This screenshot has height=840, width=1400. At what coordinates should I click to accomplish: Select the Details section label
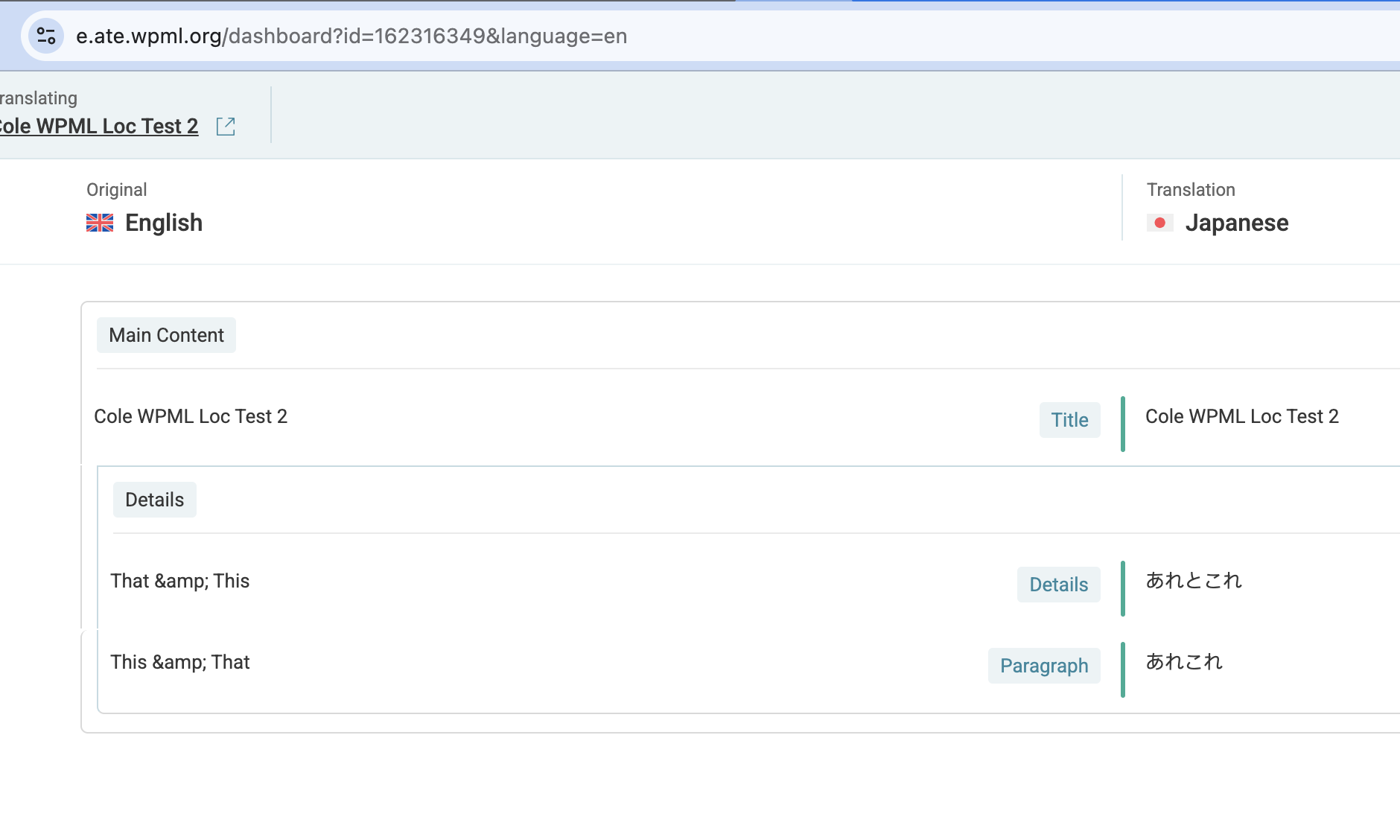coord(155,500)
